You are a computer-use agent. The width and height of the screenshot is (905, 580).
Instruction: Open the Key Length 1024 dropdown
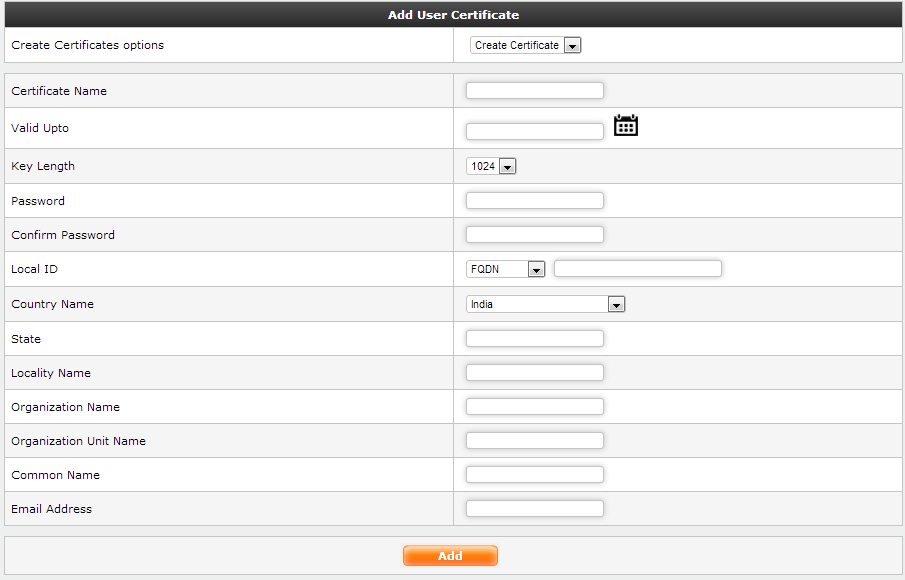(x=491, y=166)
